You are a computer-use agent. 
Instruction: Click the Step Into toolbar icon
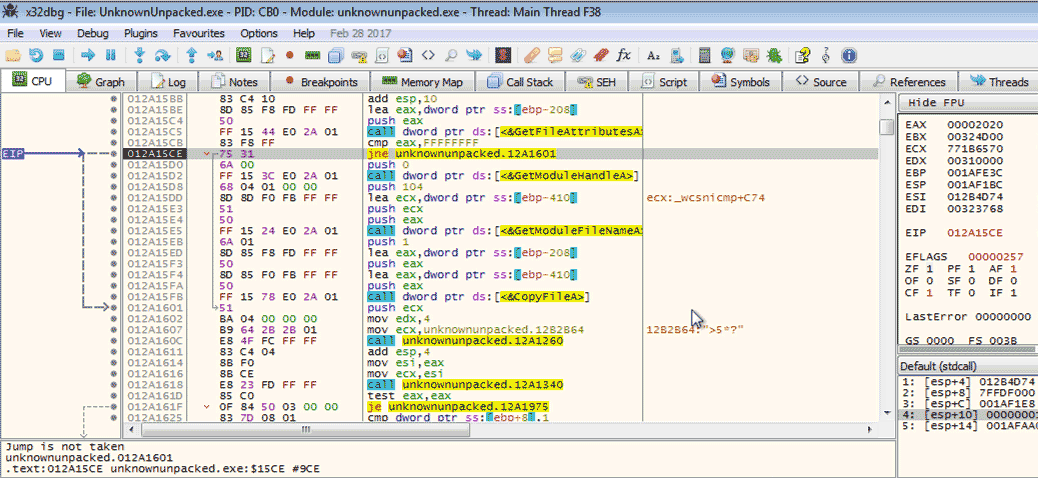pyautogui.click(x=140, y=55)
